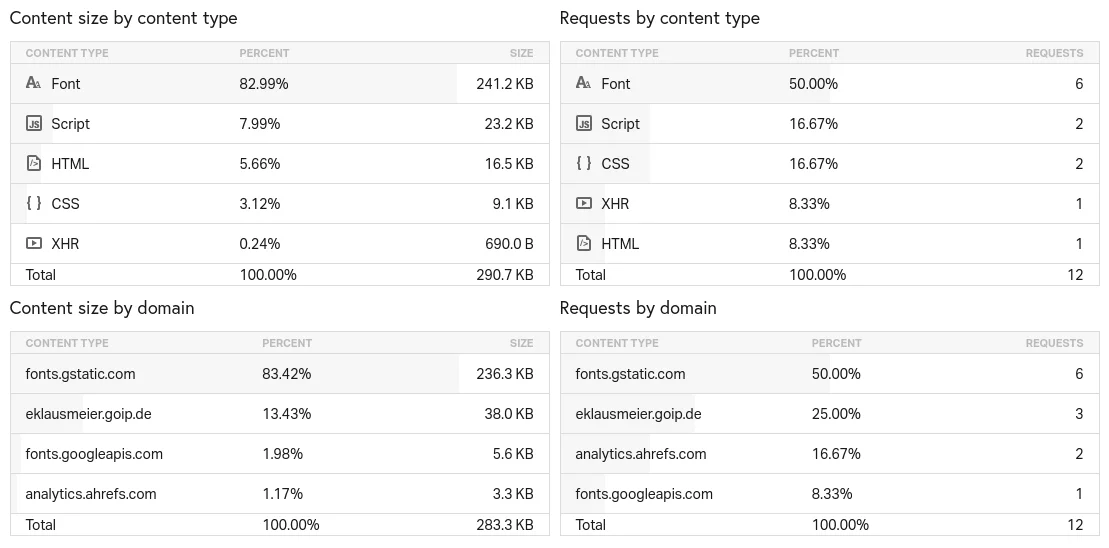Click the CSS braces icon in Requests table
The width and height of the screenshot is (1109, 548).
click(x=584, y=164)
